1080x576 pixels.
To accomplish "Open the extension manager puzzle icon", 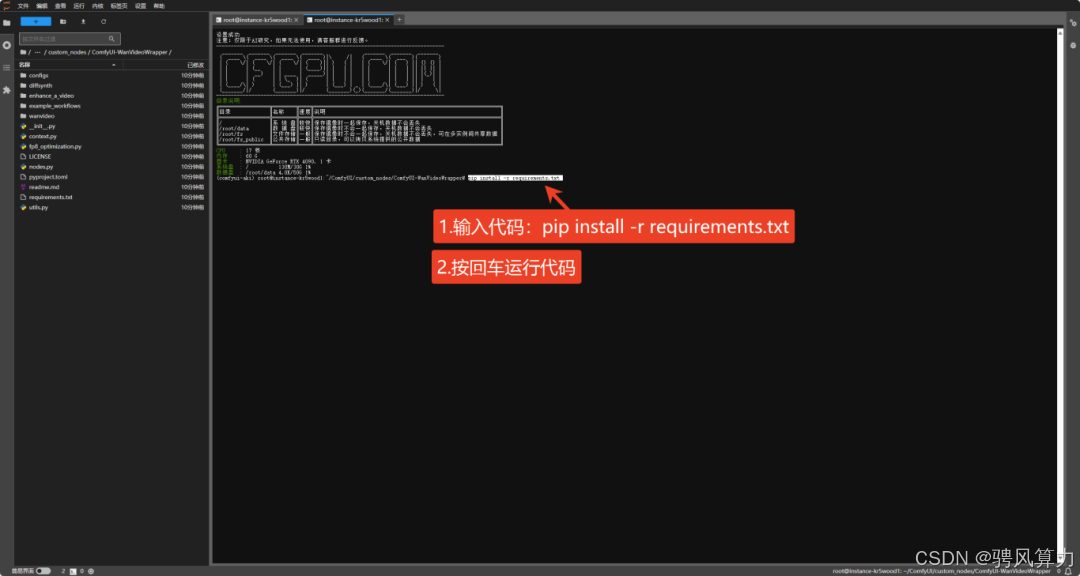I will click(x=7, y=90).
